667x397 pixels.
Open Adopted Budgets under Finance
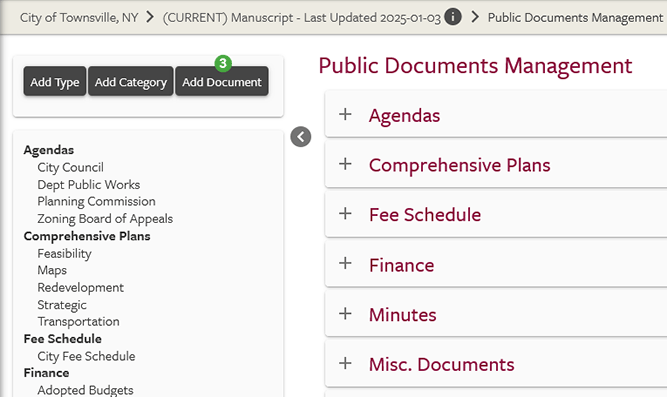(x=86, y=390)
